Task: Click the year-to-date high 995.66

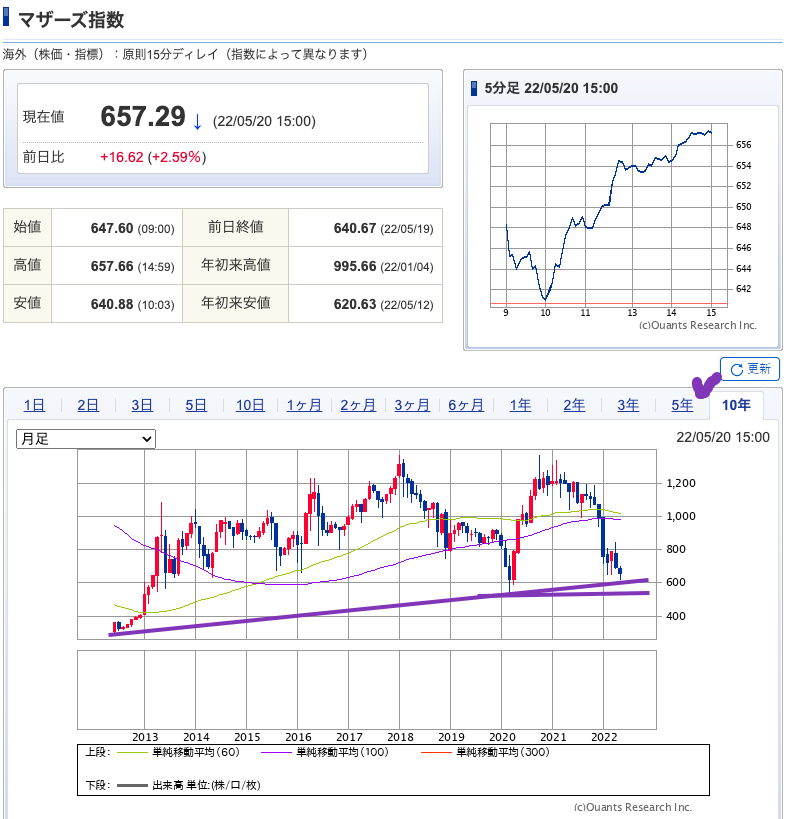Action: [x=355, y=266]
